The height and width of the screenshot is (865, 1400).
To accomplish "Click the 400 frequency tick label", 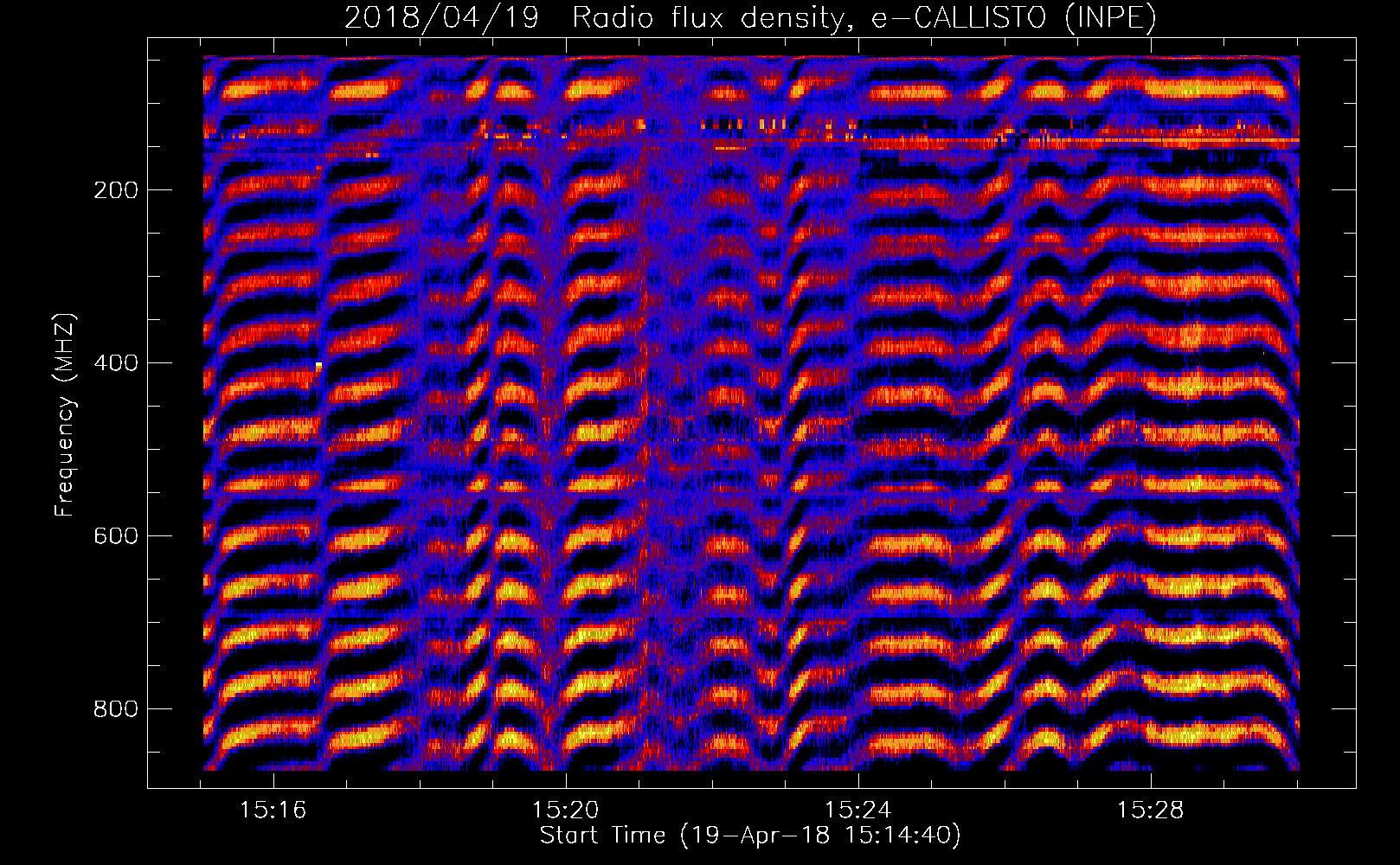I will [x=115, y=363].
